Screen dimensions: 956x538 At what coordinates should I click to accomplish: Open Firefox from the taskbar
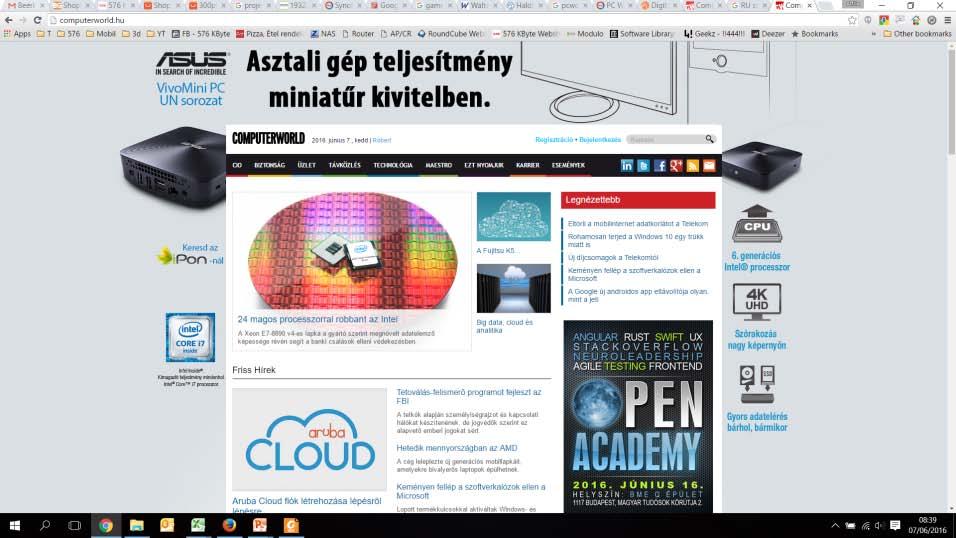coord(229,525)
